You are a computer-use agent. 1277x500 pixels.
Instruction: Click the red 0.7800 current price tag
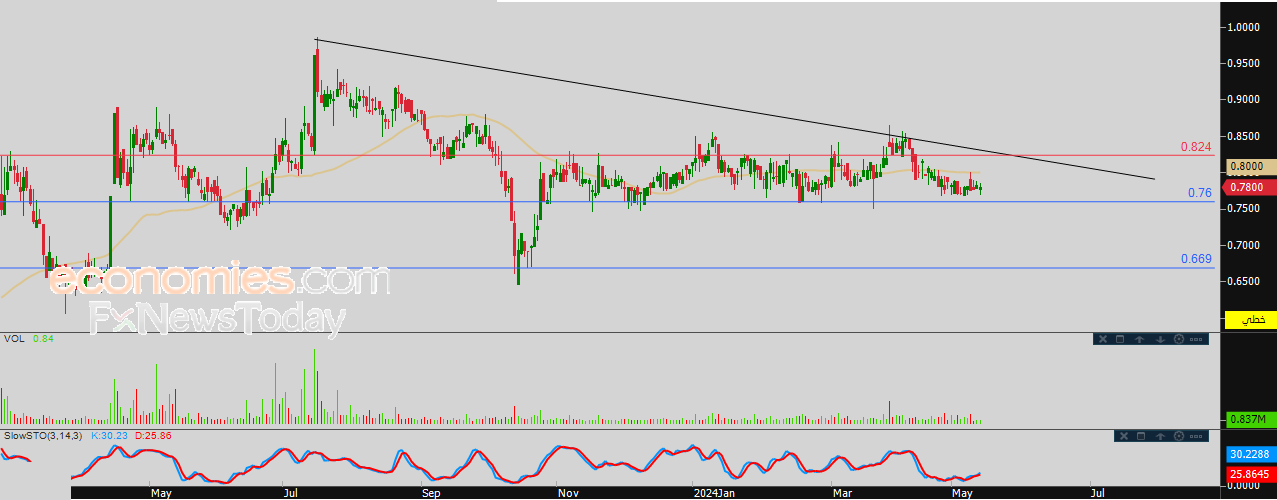pos(1249,187)
